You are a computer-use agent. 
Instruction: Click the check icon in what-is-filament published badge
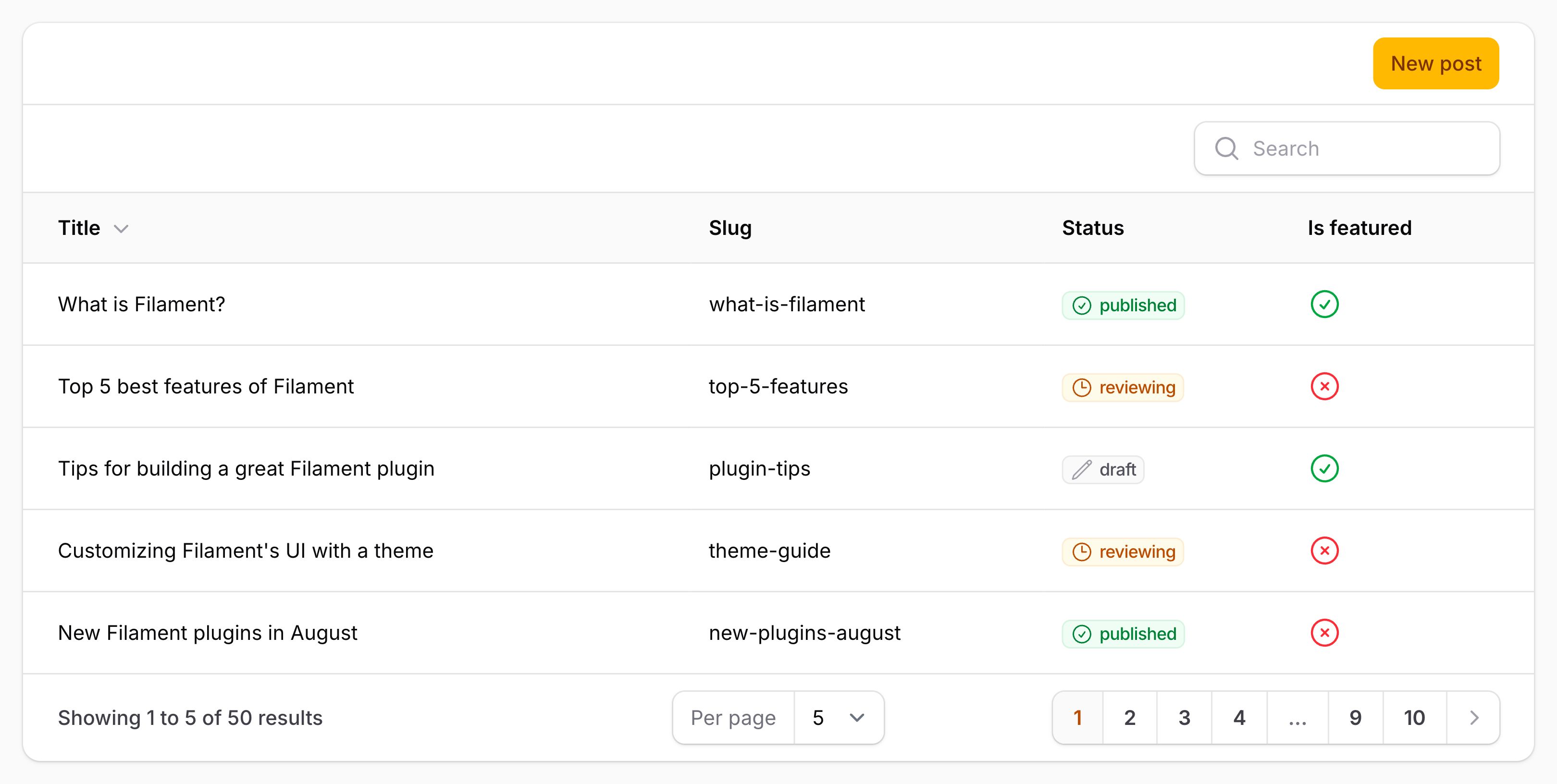[x=1081, y=305]
